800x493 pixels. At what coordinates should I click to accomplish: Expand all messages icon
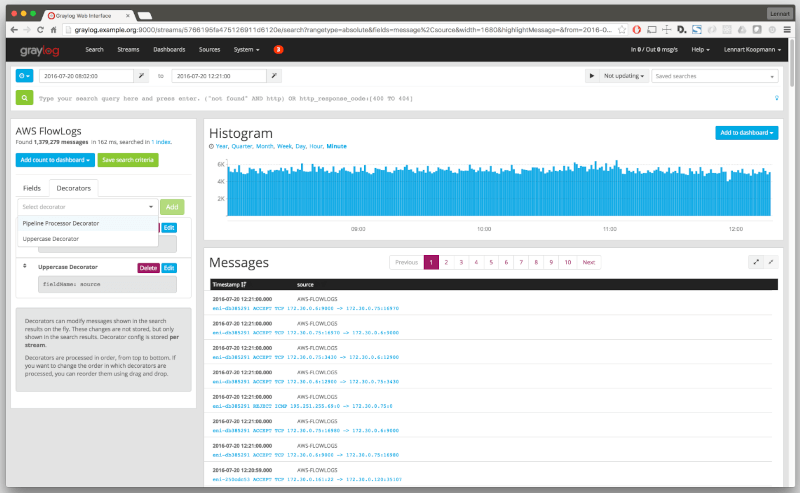(x=756, y=262)
